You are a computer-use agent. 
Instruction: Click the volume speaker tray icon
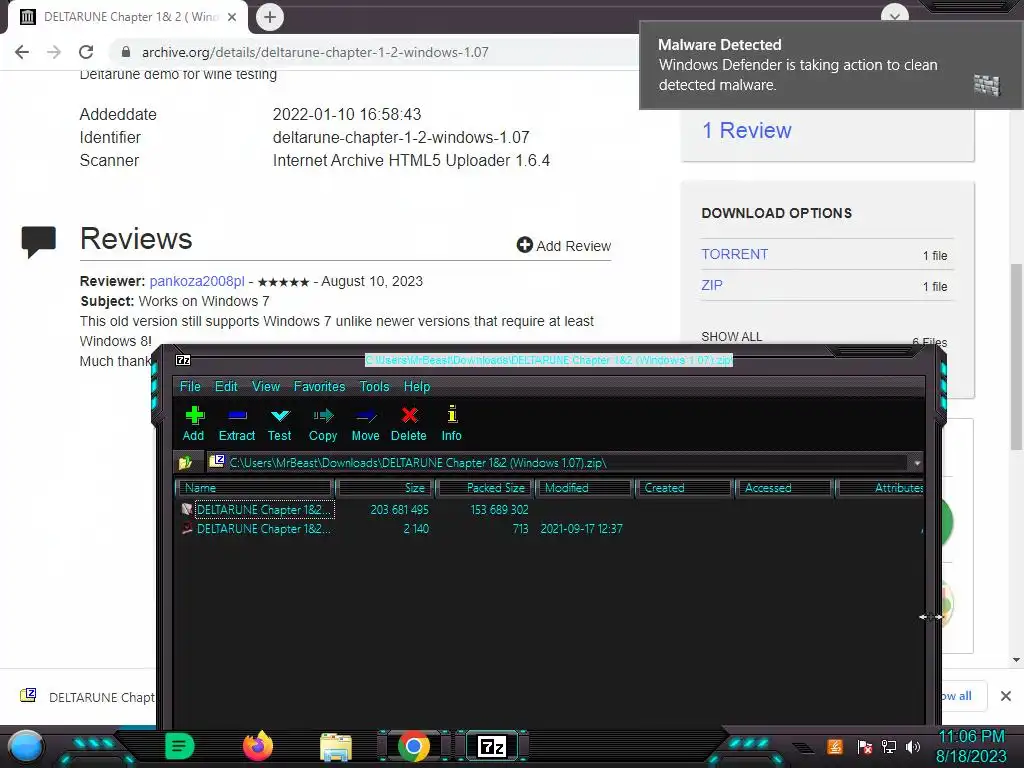pos(912,747)
